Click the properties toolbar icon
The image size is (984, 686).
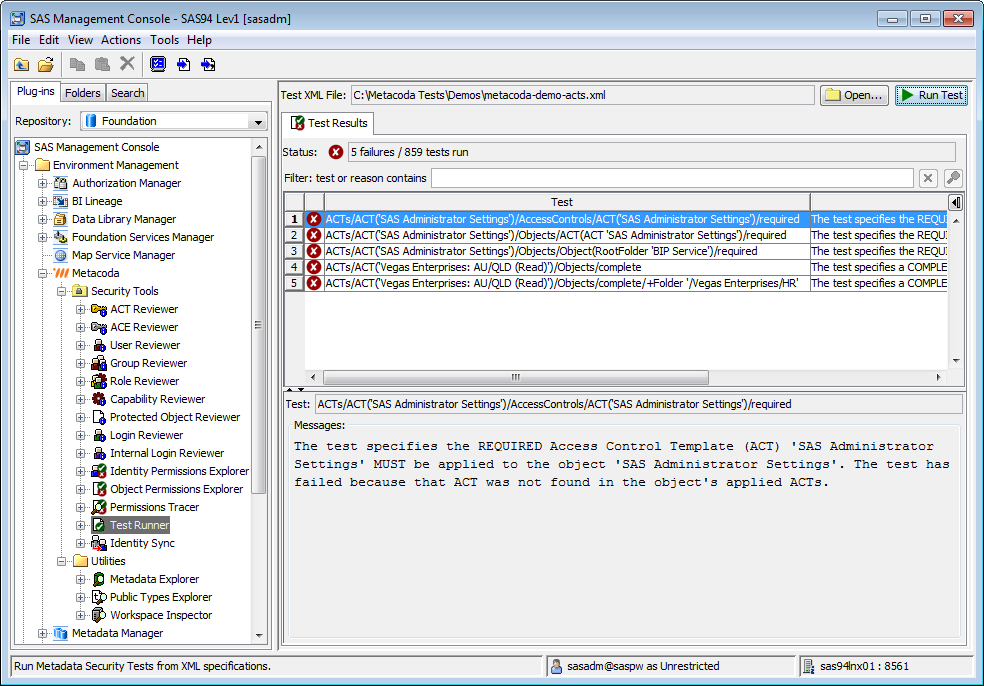pos(158,64)
